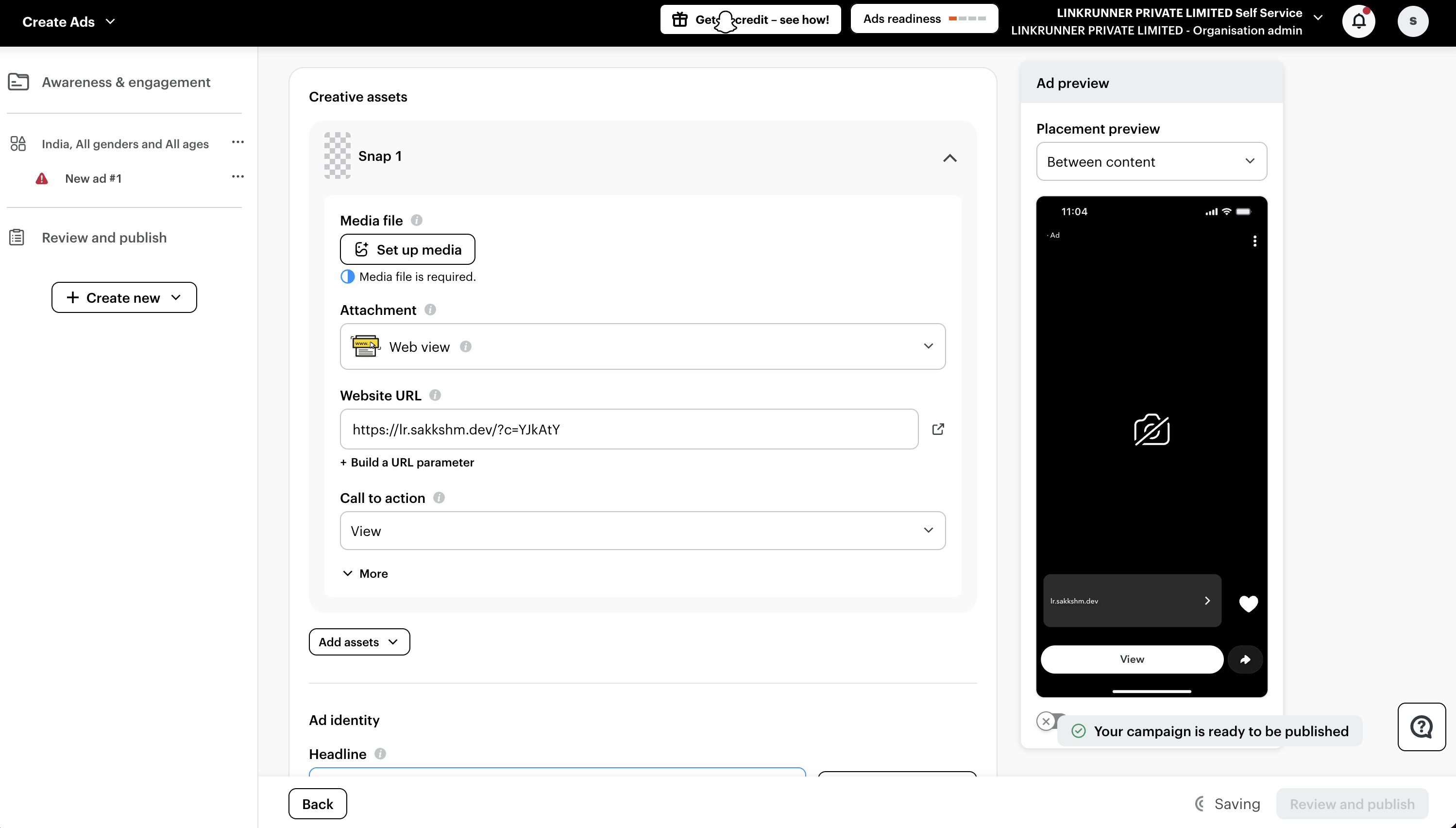Open Website URL in new tab icon
The image size is (1456, 828).
point(938,430)
